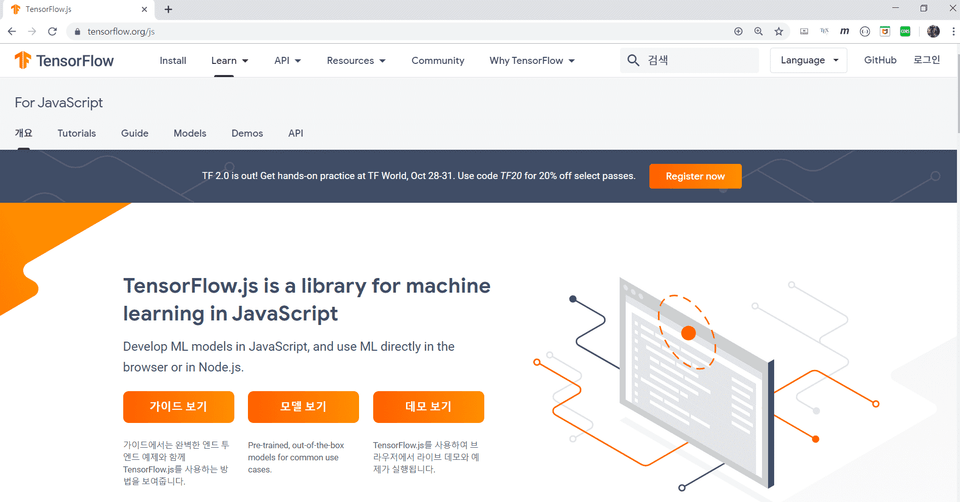Click the 가이드 보기 button
The image size is (960, 502).
[x=179, y=406]
